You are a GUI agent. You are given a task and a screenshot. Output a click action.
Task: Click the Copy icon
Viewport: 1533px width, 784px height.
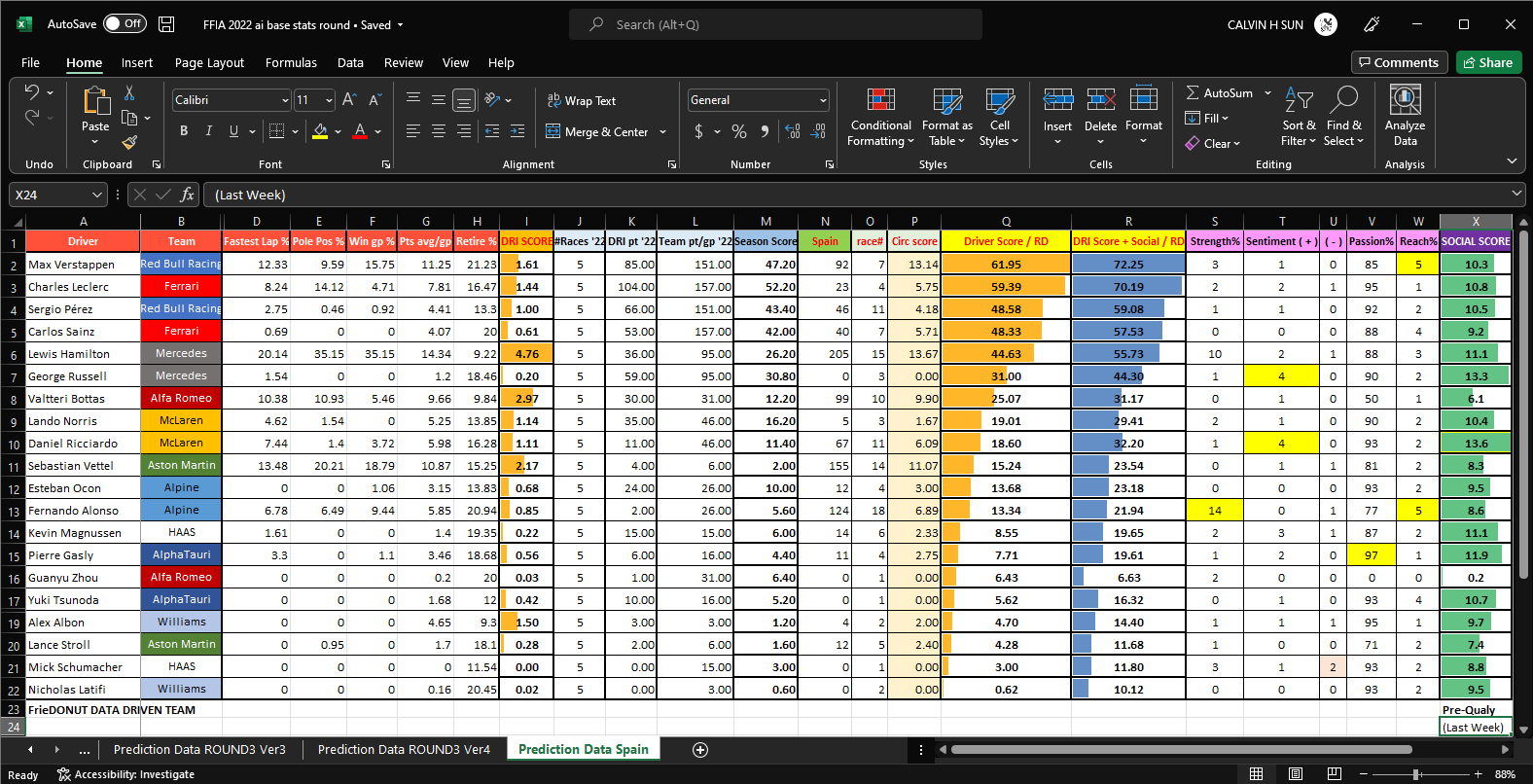coord(129,118)
